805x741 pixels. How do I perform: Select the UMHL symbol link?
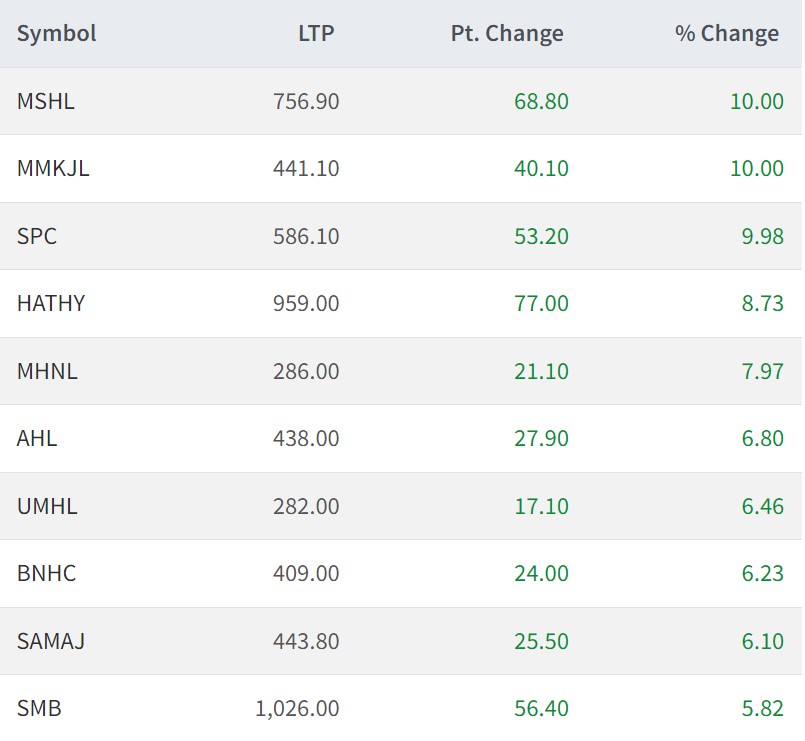coord(47,506)
